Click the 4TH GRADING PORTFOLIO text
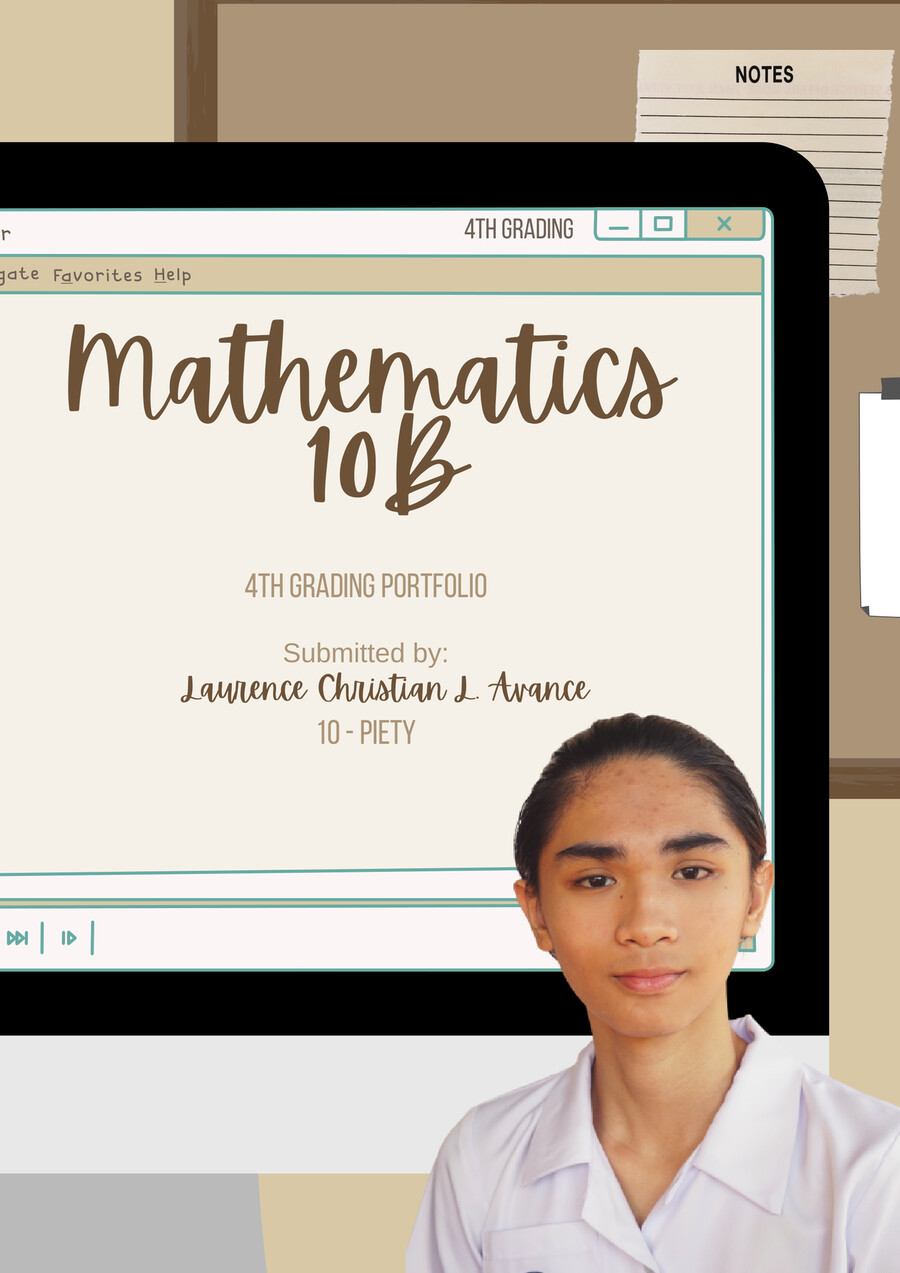 click(368, 587)
